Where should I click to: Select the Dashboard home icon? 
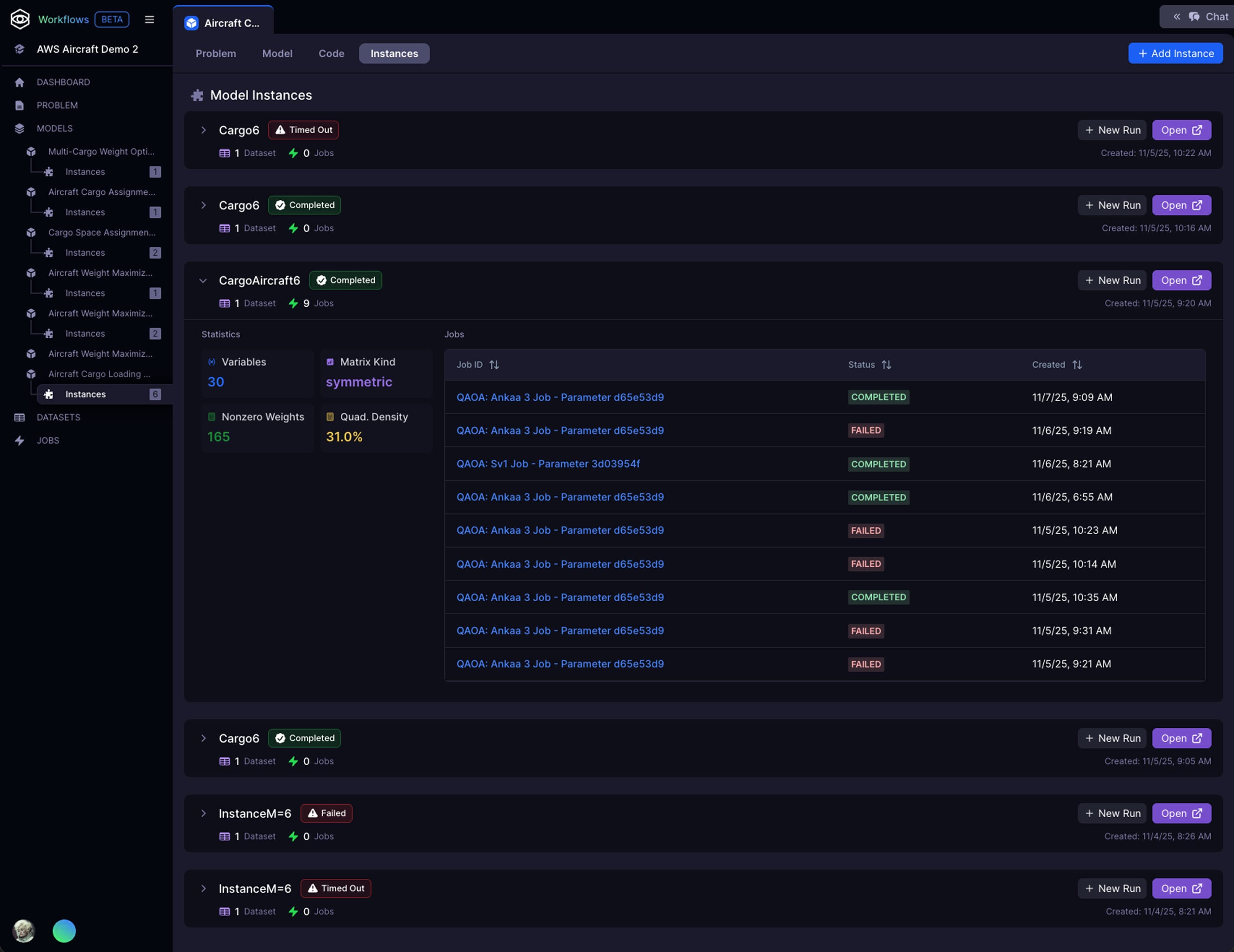tap(20, 82)
